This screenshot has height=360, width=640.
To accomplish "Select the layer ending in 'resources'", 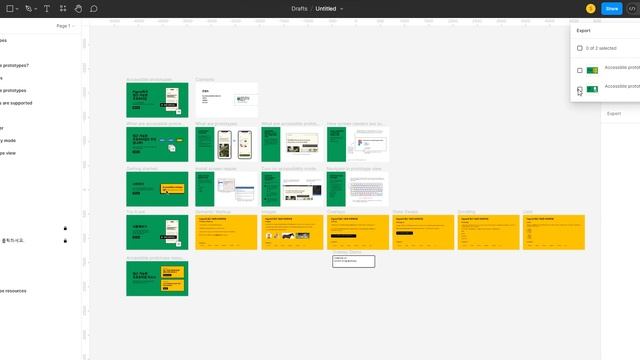I will (13, 291).
